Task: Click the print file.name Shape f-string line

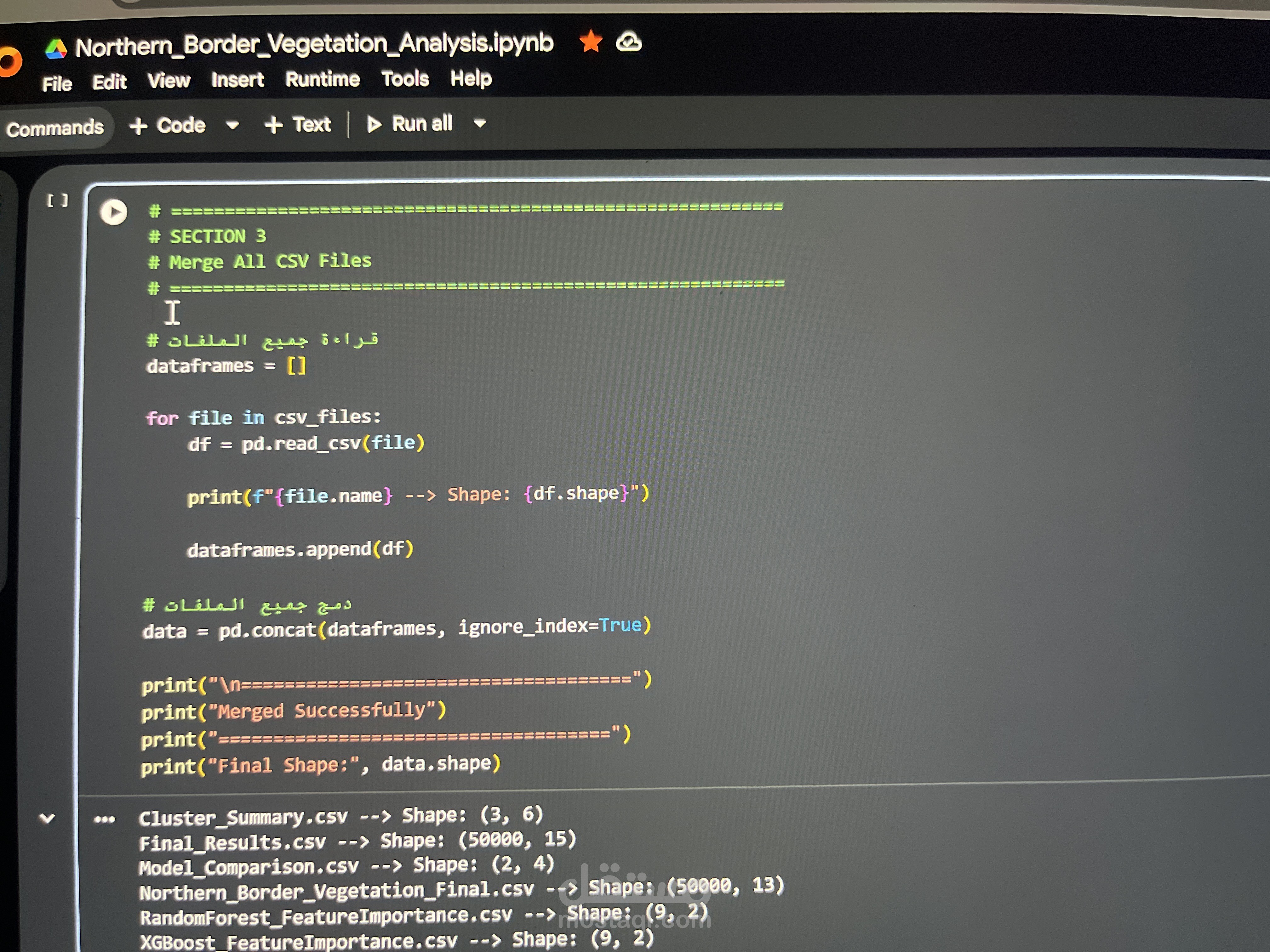Action: 419,495
